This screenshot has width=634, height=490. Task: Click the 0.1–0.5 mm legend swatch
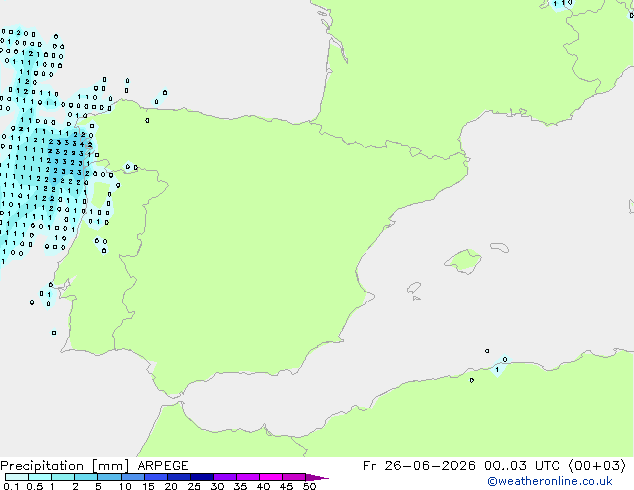[x=17, y=477]
